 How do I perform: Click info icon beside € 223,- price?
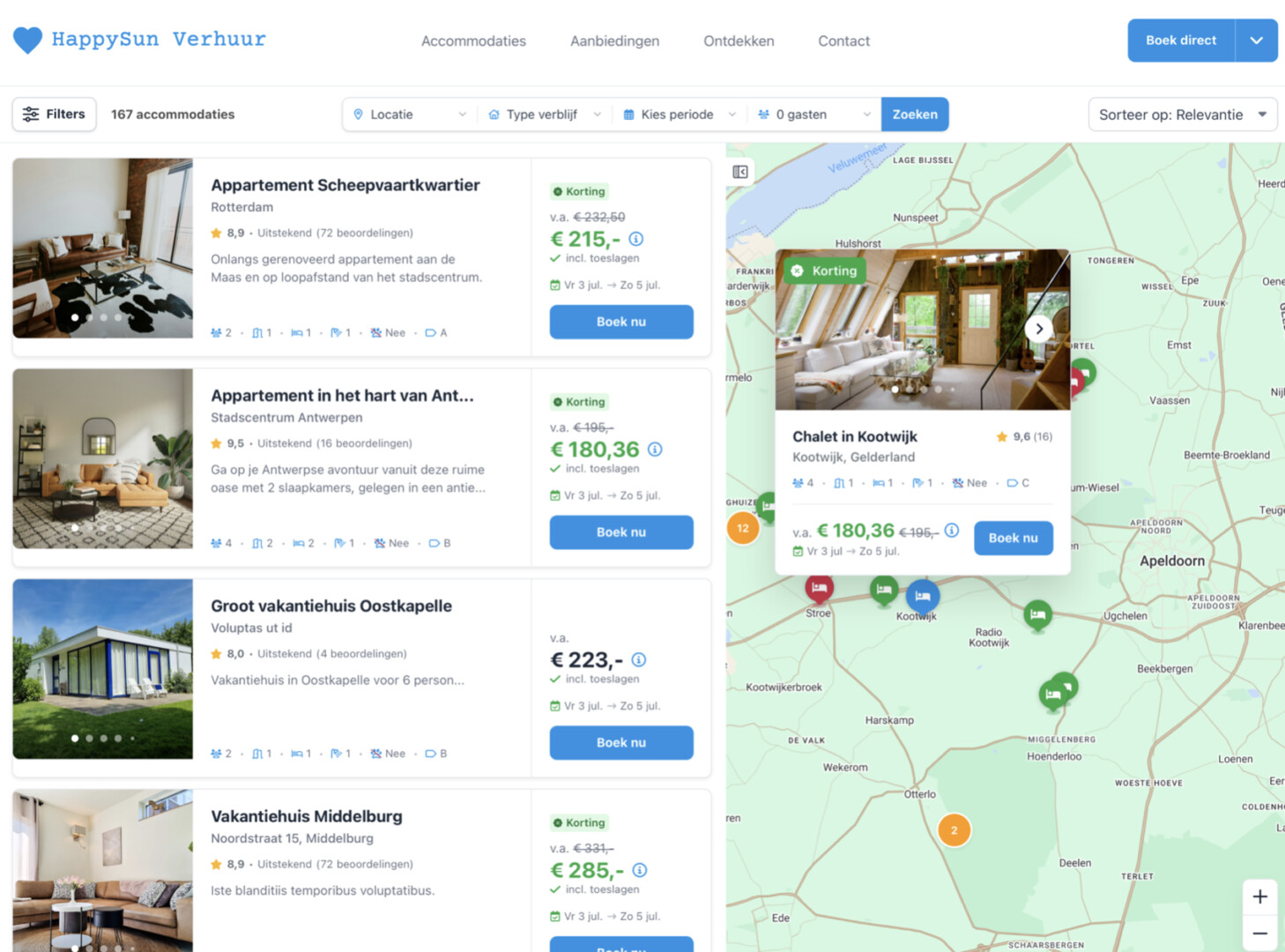pos(639,659)
